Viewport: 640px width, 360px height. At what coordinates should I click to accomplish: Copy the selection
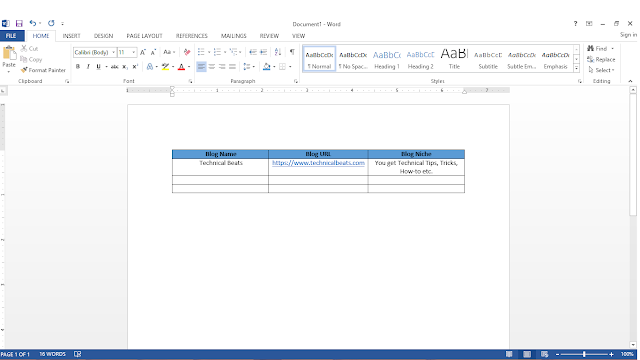click(31, 59)
